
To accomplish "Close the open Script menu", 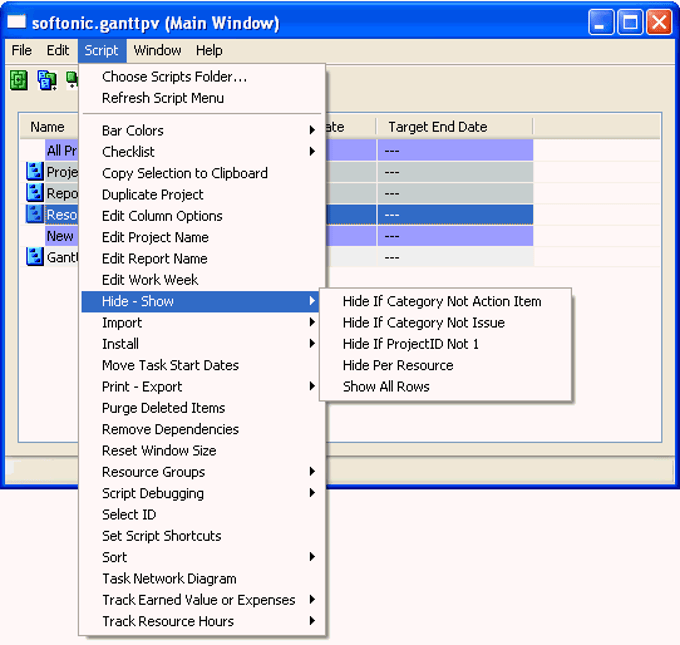I will coord(101,50).
